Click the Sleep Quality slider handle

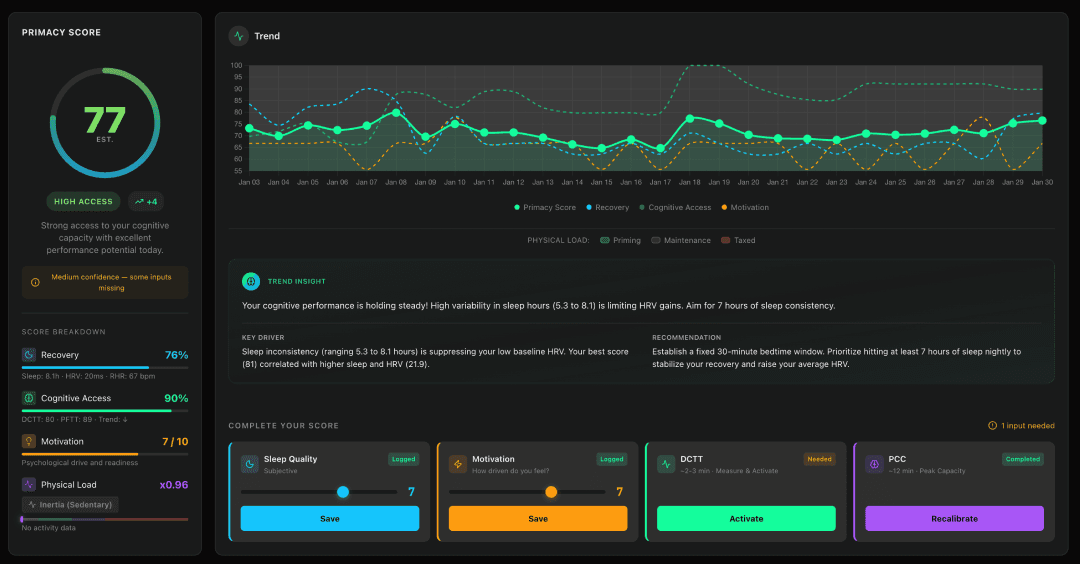pos(342,492)
